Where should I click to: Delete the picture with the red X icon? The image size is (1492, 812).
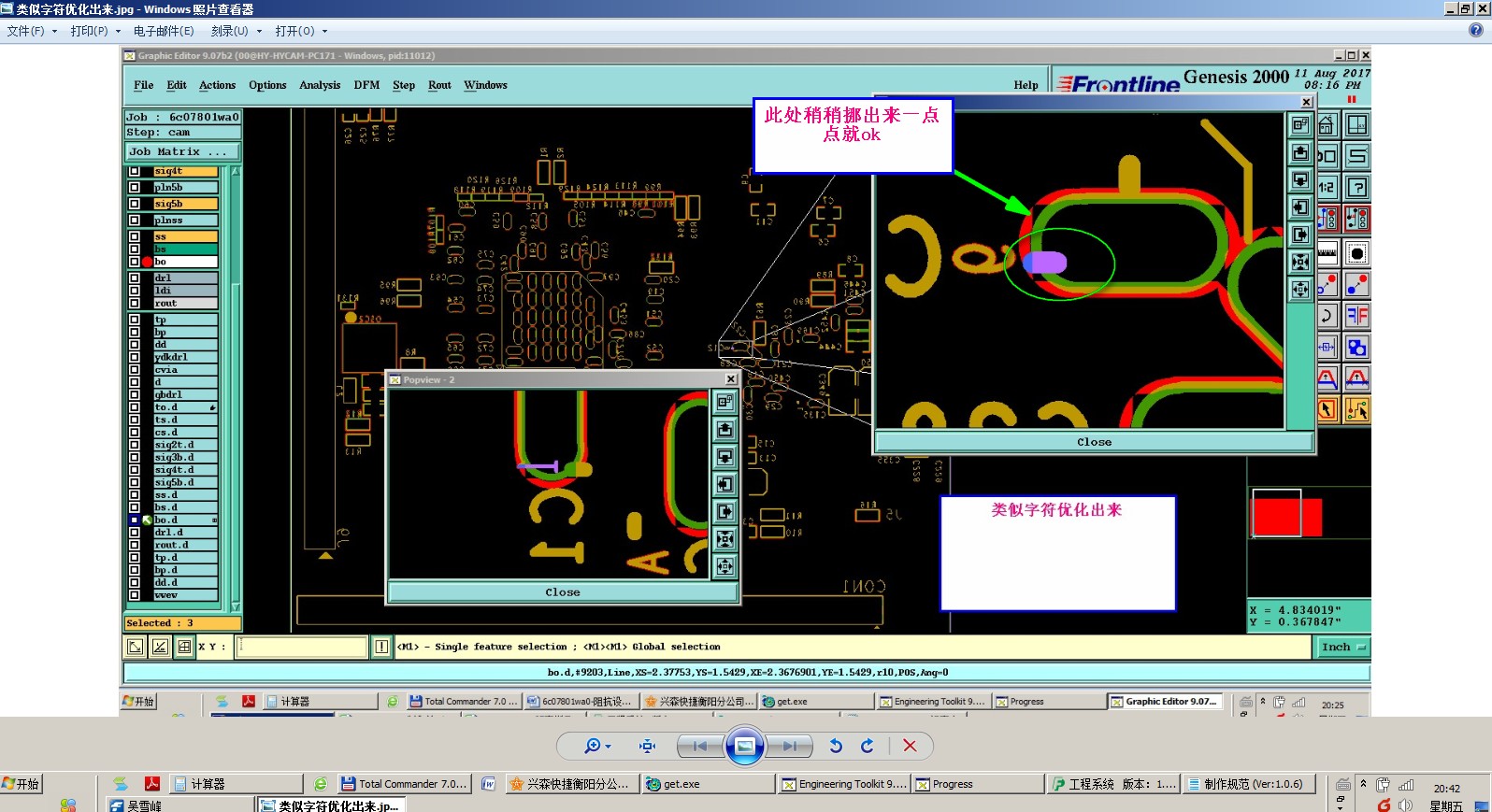click(910, 746)
